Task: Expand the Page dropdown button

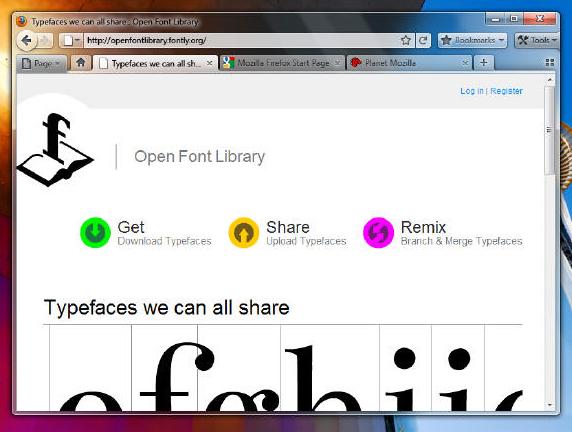Action: click(42, 63)
